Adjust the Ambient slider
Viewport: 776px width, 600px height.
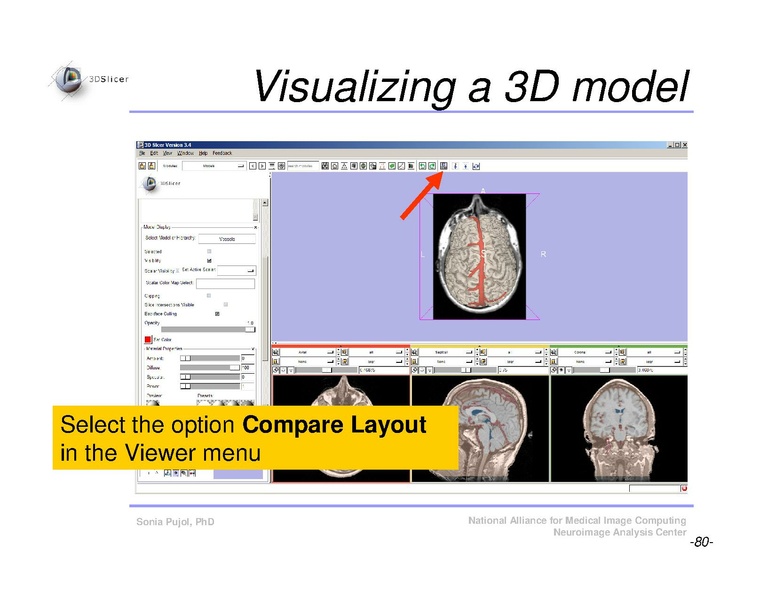[x=210, y=358]
